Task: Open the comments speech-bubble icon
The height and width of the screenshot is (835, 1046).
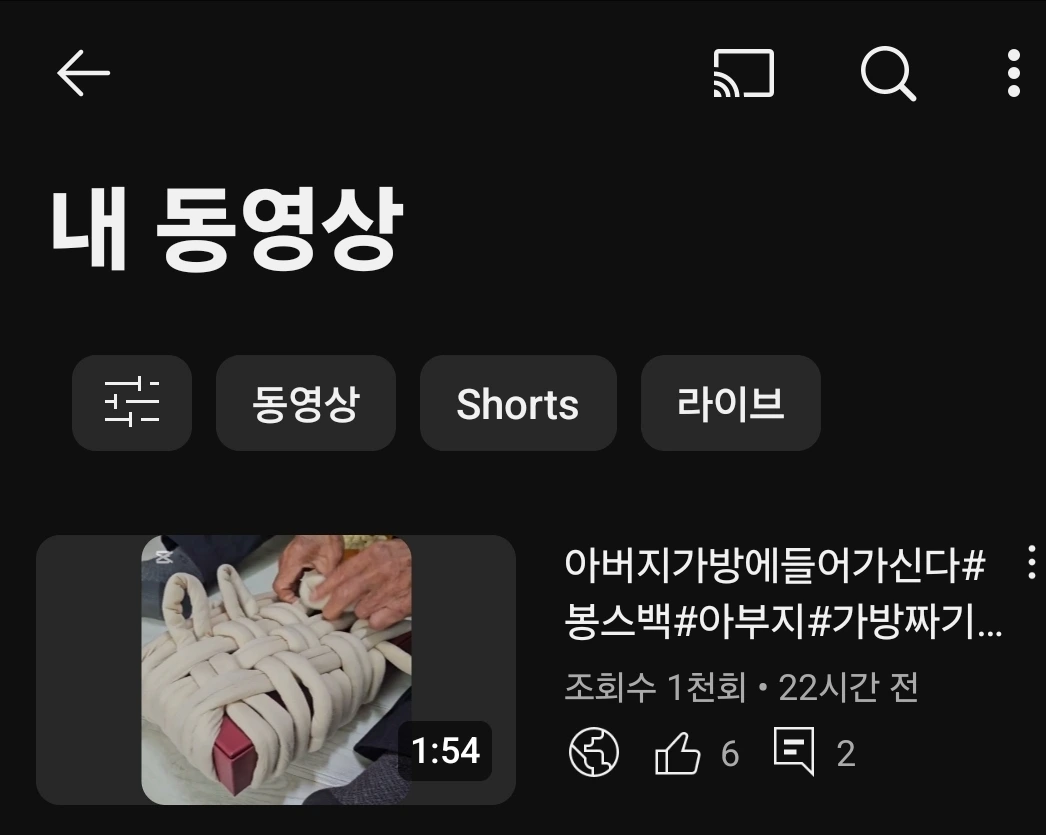Action: pos(794,751)
